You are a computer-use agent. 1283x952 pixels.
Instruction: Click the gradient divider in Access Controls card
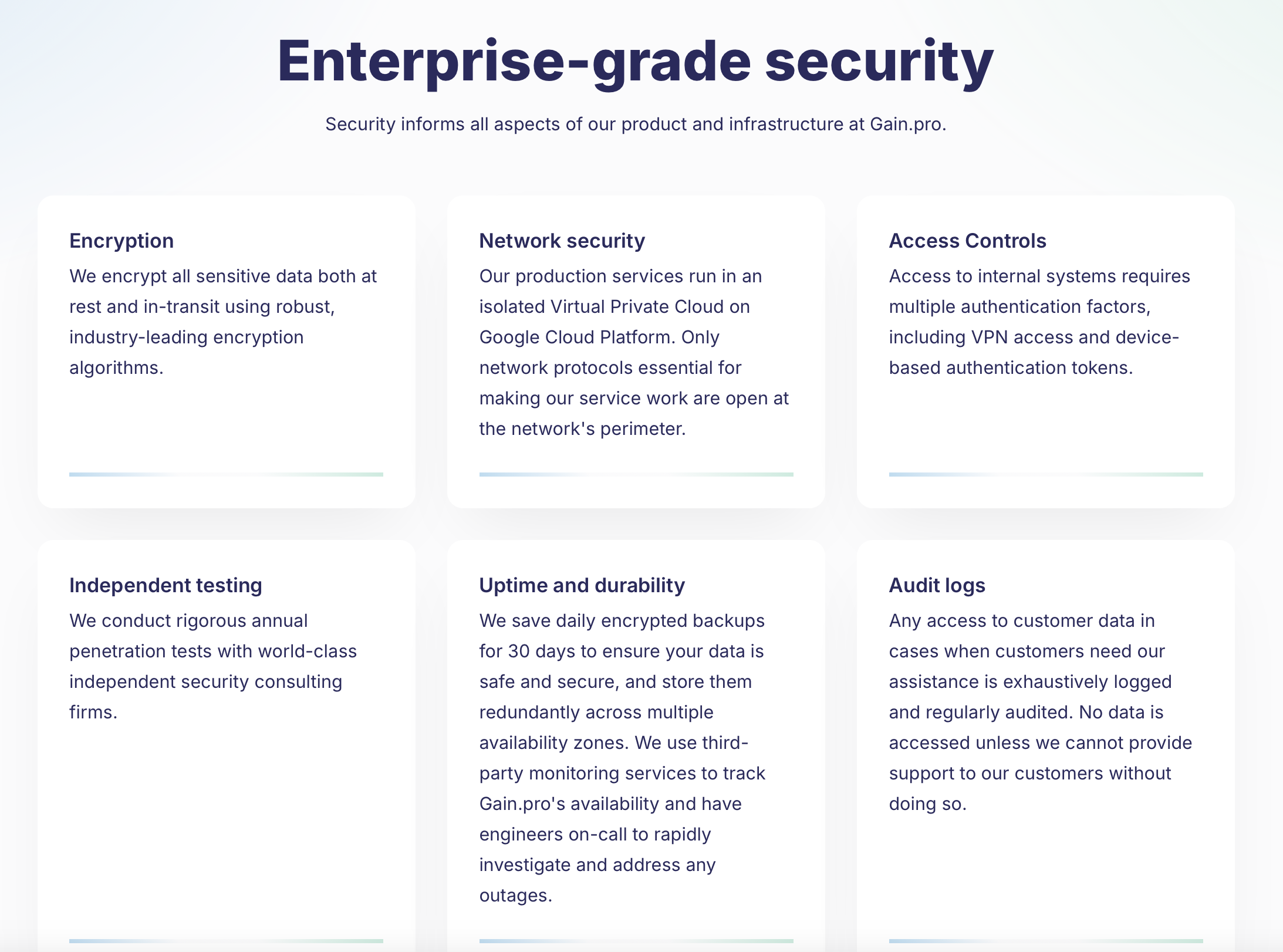click(x=1045, y=474)
